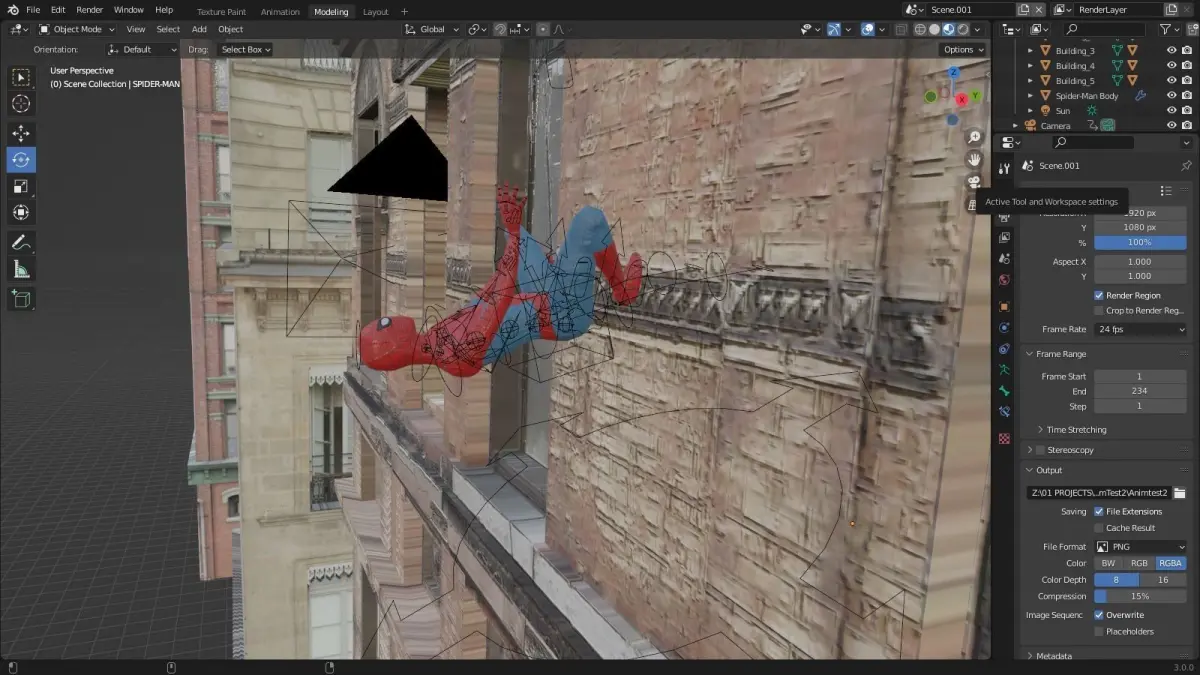
Task: Collapse the Frame Range panel
Action: pos(1060,354)
